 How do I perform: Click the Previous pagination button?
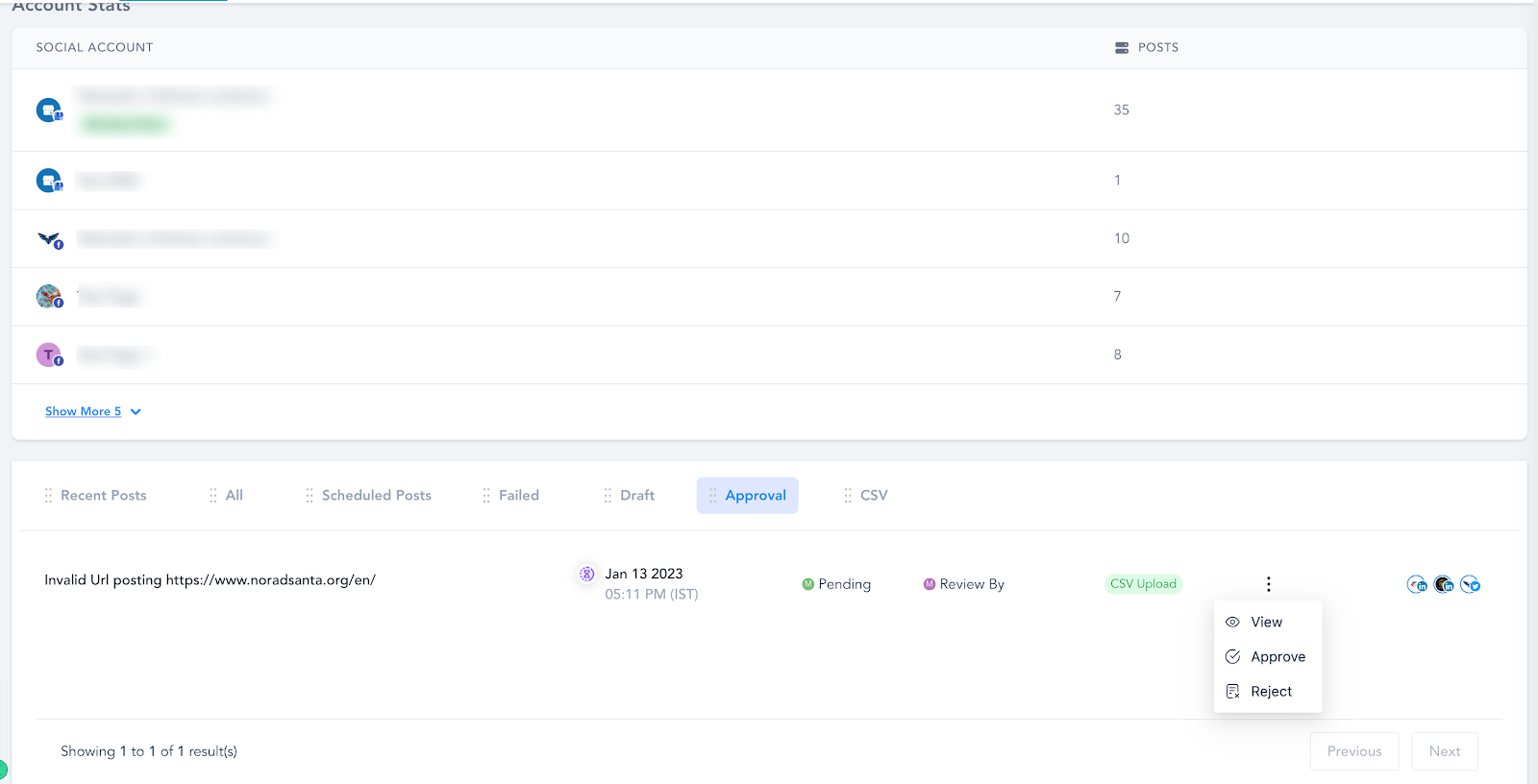pyautogui.click(x=1354, y=751)
